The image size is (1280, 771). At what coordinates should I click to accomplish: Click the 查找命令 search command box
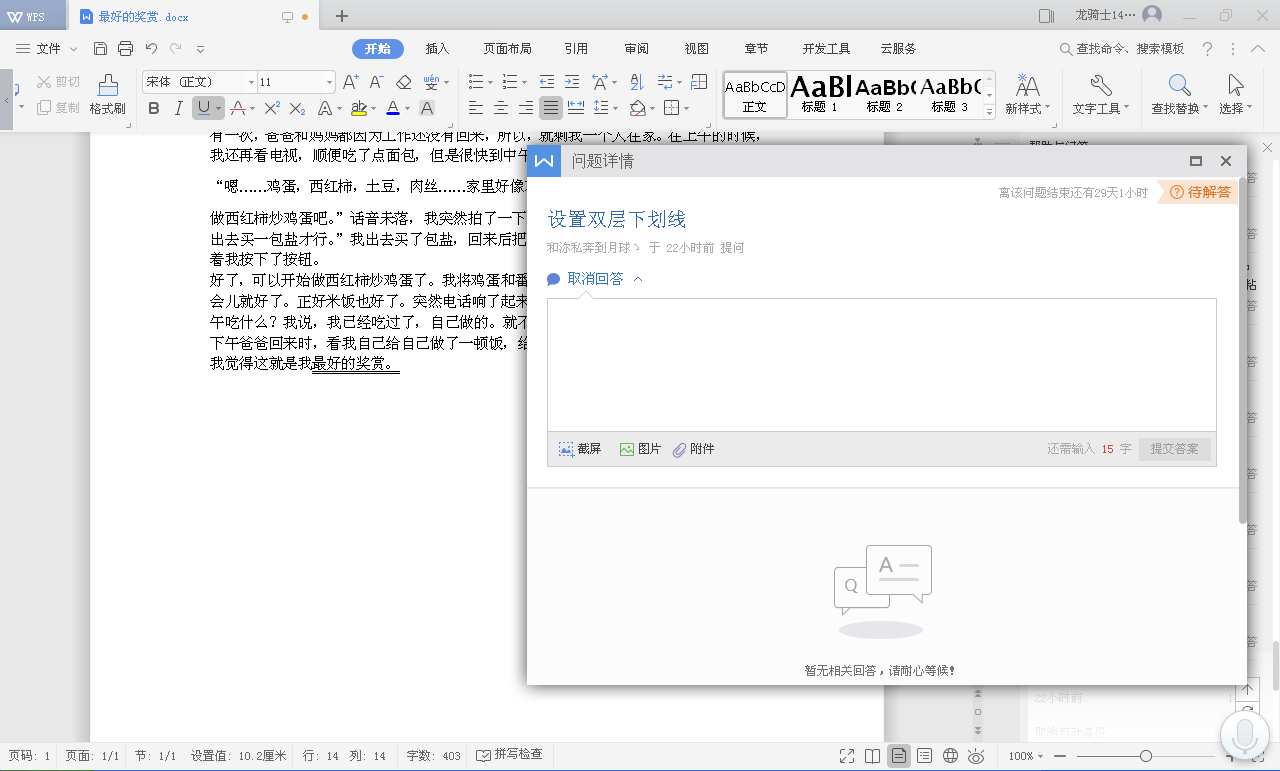click(1121, 48)
